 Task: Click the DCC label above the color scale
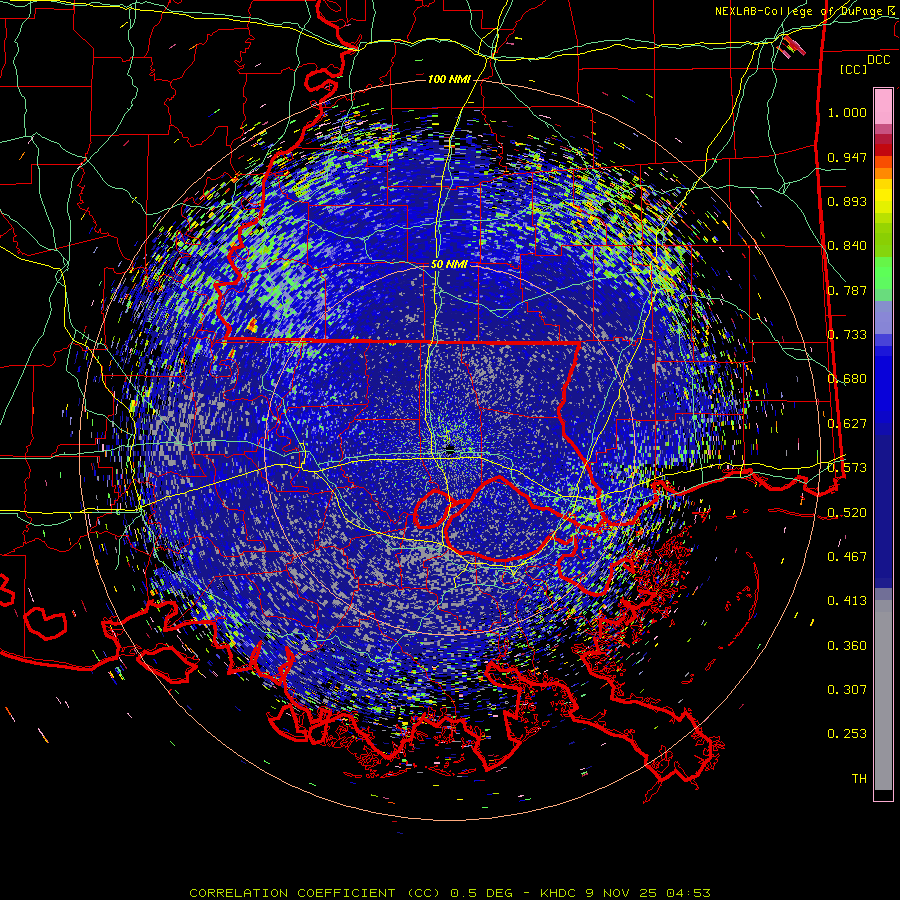click(x=878, y=60)
